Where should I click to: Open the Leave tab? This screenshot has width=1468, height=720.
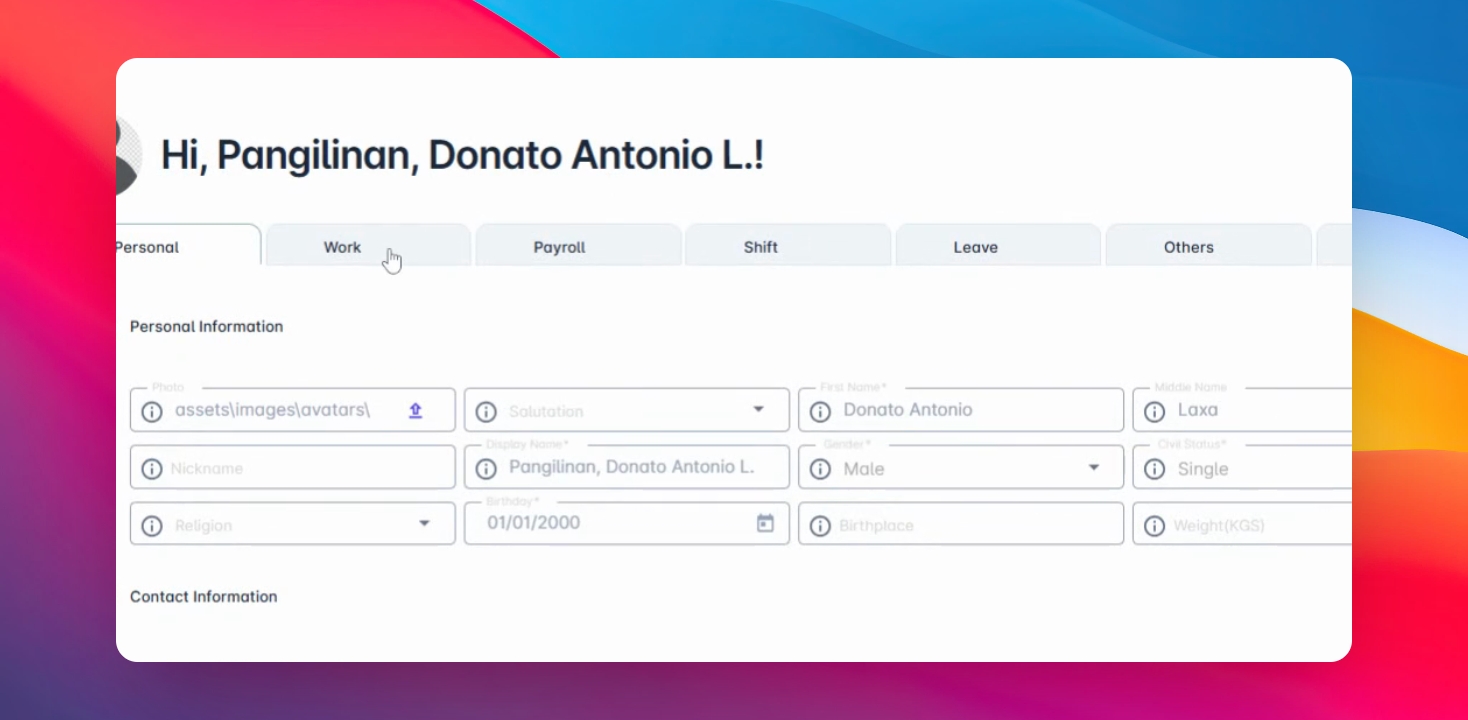point(999,246)
